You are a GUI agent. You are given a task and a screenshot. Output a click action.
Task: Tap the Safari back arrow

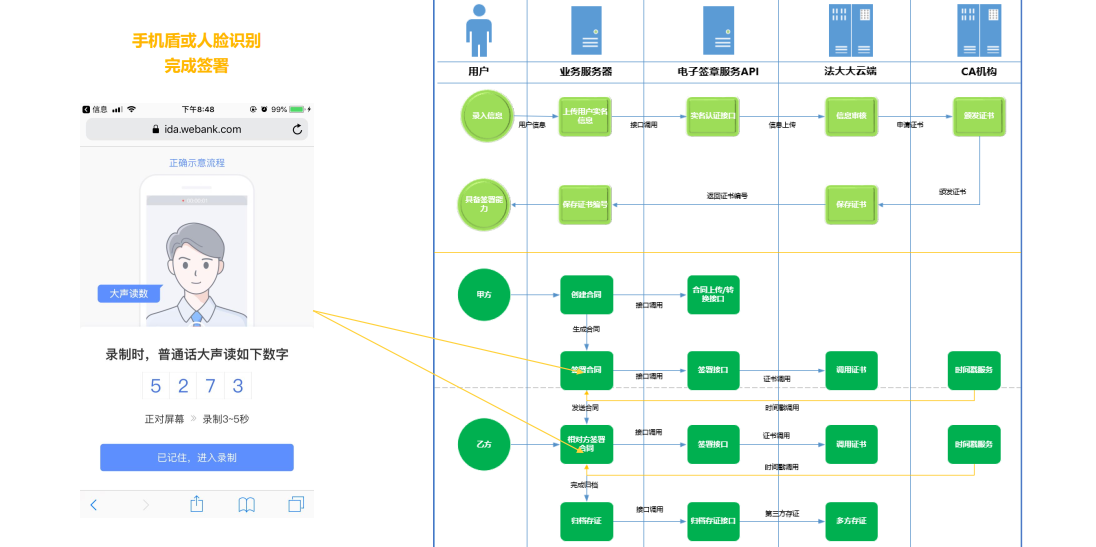pyautogui.click(x=94, y=505)
